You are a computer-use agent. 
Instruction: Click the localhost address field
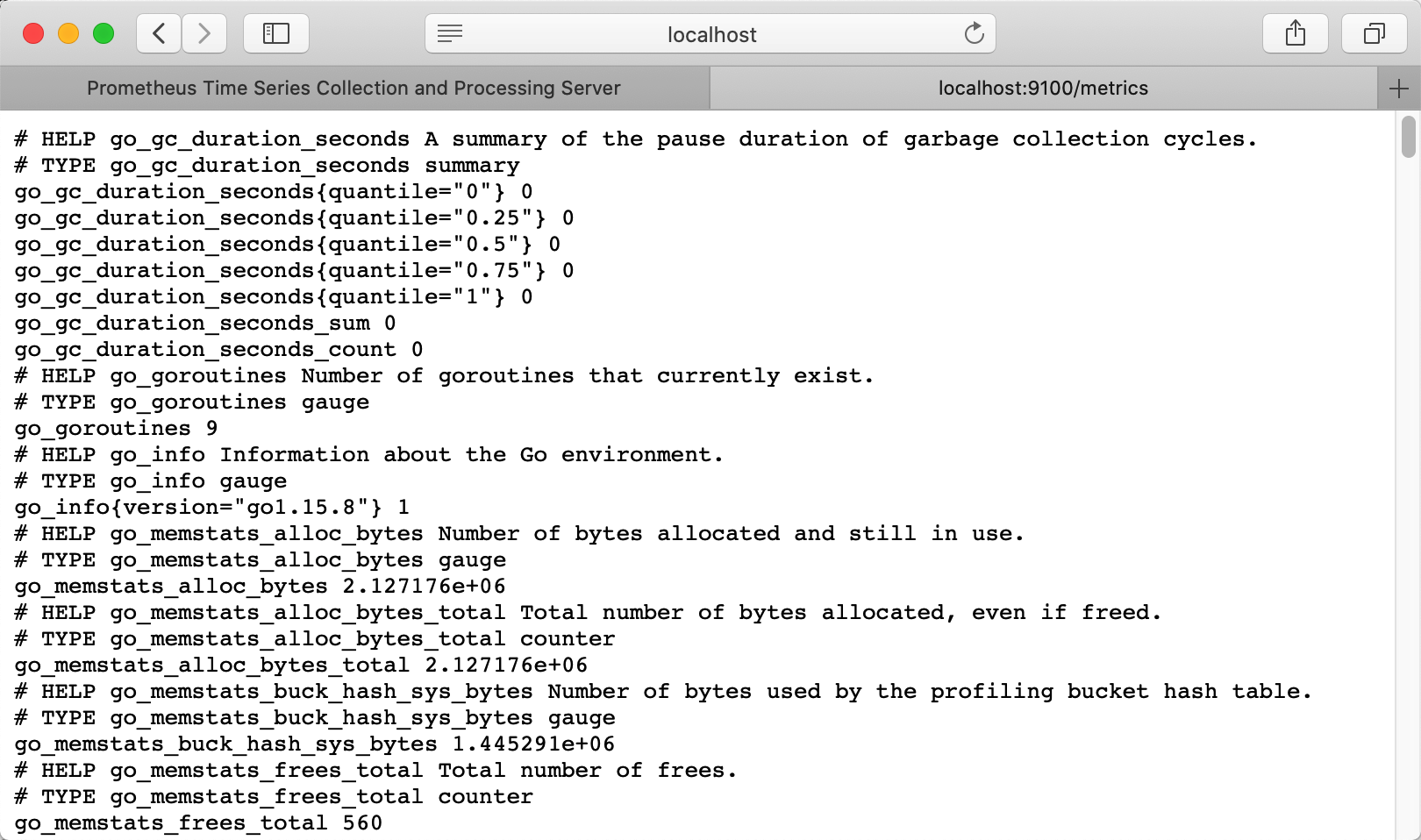pyautogui.click(x=710, y=34)
